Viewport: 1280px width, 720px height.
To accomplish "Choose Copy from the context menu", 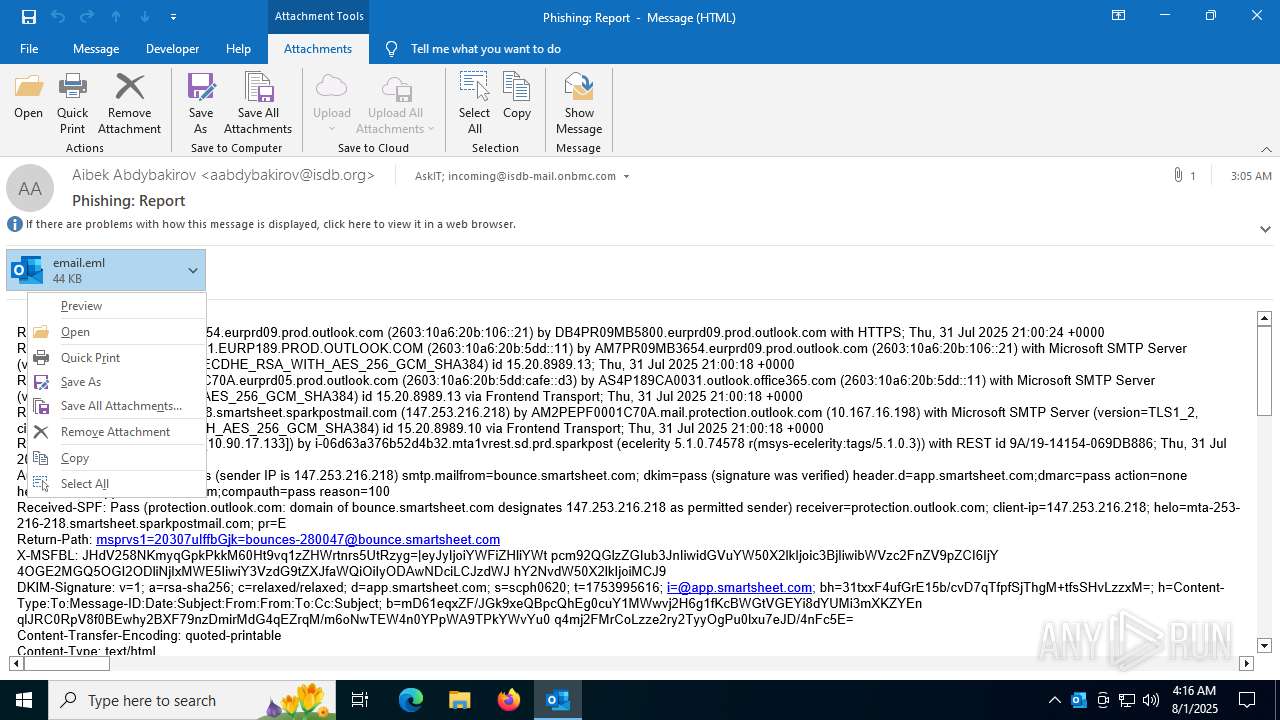I will coord(117,458).
